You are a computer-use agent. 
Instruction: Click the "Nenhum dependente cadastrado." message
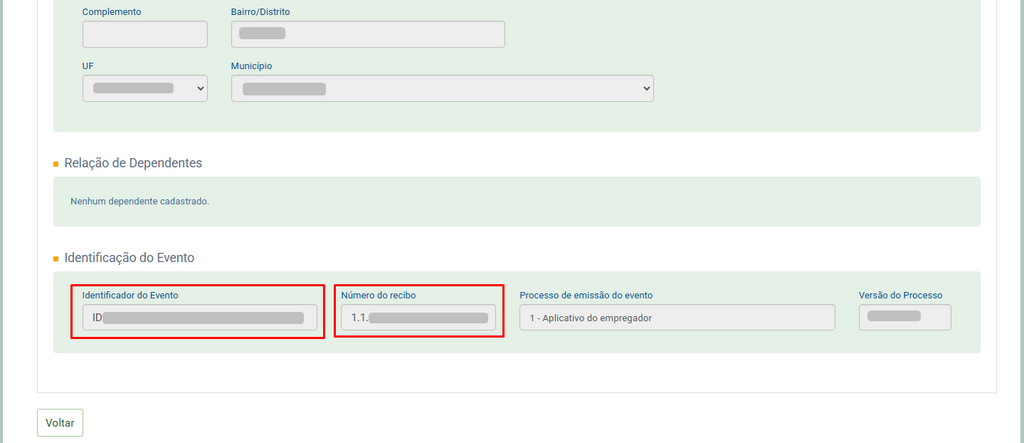(140, 201)
